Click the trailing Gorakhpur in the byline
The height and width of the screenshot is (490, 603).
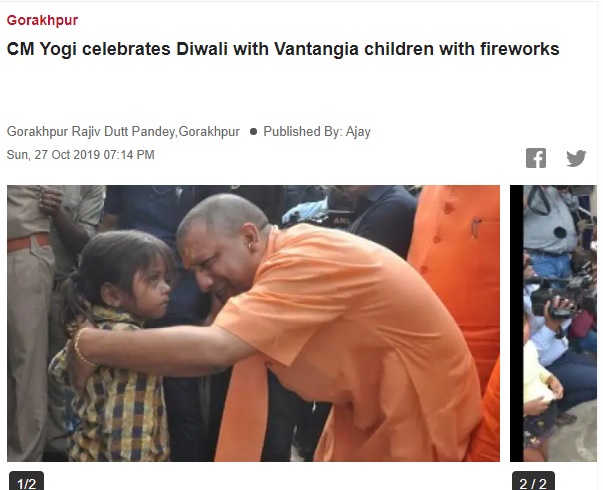click(209, 132)
